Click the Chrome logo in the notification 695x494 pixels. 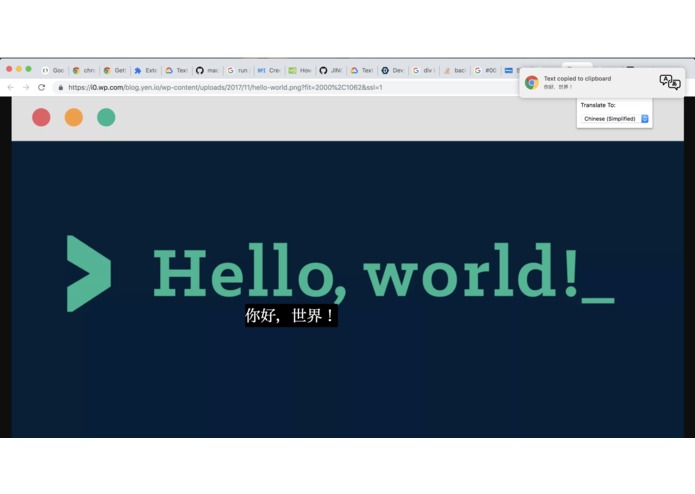pyautogui.click(x=531, y=82)
